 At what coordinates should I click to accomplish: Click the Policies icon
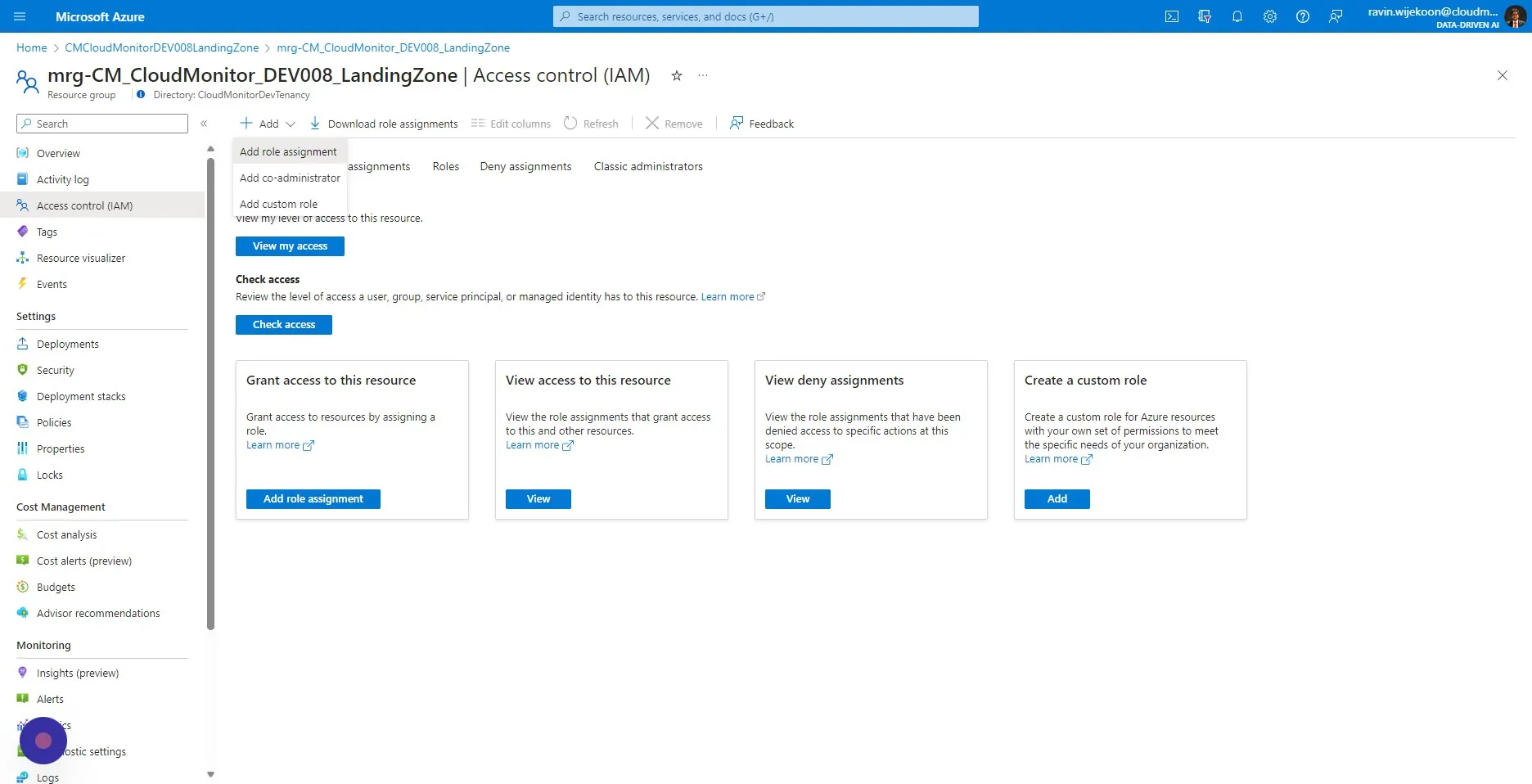(23, 422)
